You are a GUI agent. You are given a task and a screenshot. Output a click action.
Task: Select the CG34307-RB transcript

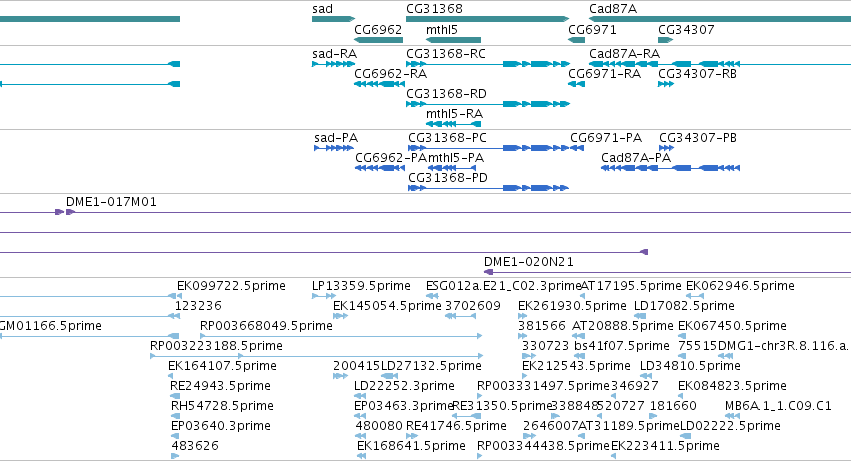(x=666, y=84)
